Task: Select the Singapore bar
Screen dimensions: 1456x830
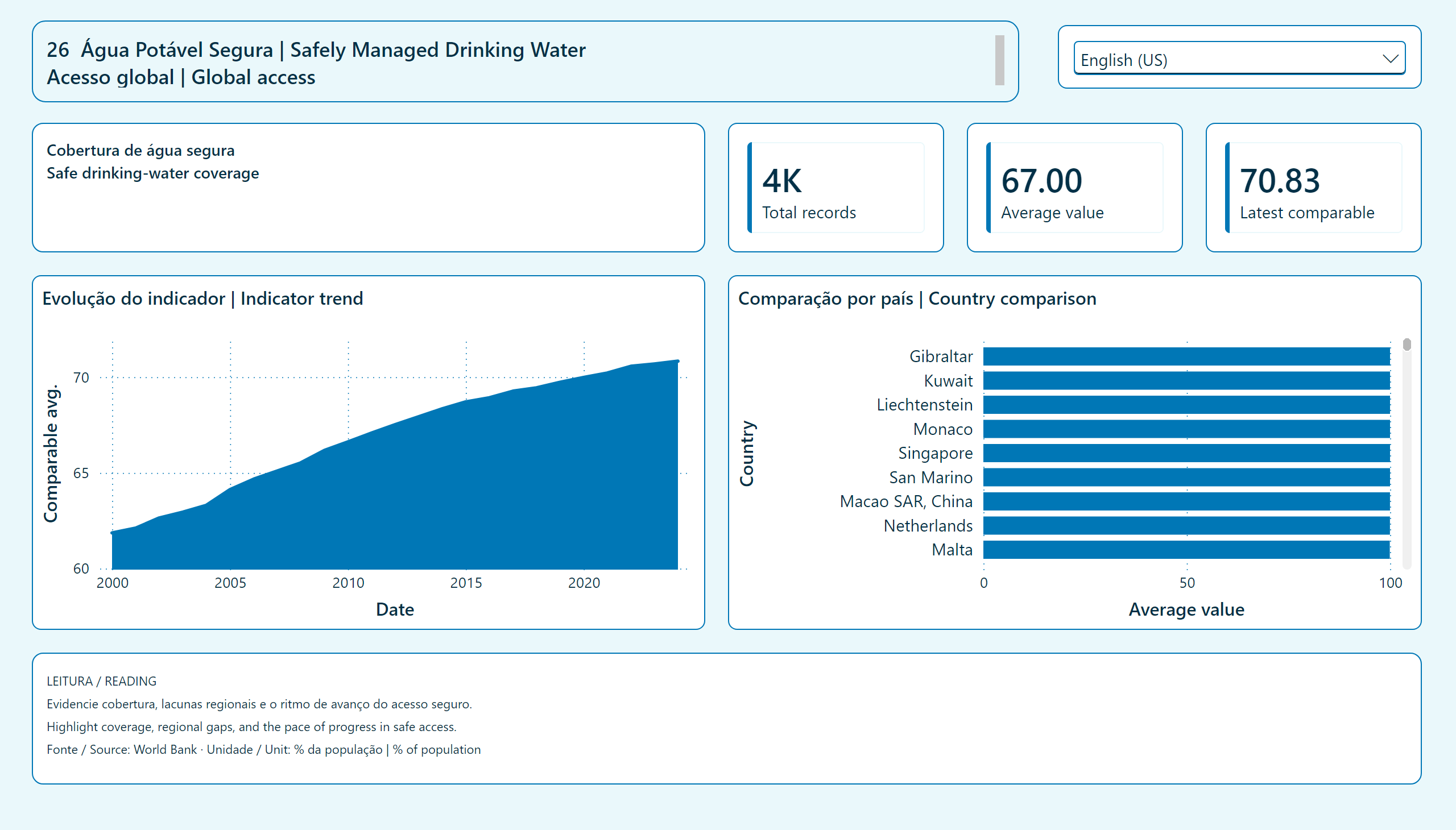Action: click(x=1186, y=453)
